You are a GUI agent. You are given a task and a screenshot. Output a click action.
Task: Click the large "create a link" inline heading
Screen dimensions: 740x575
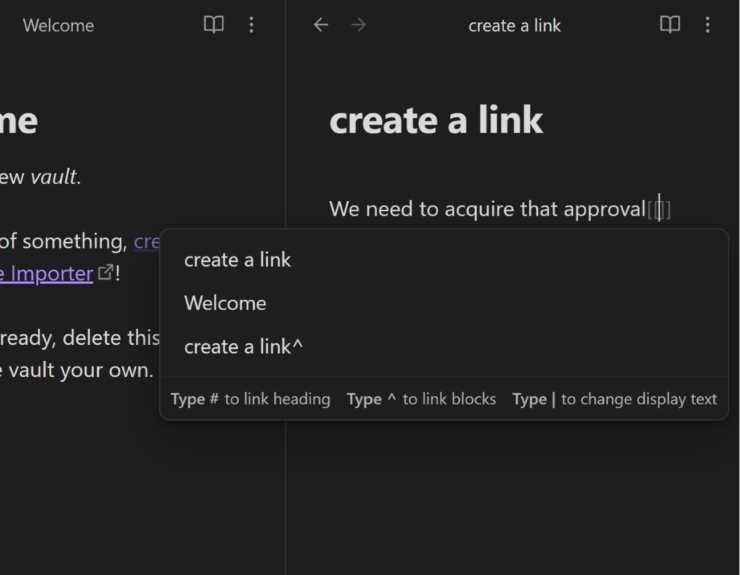(x=436, y=120)
